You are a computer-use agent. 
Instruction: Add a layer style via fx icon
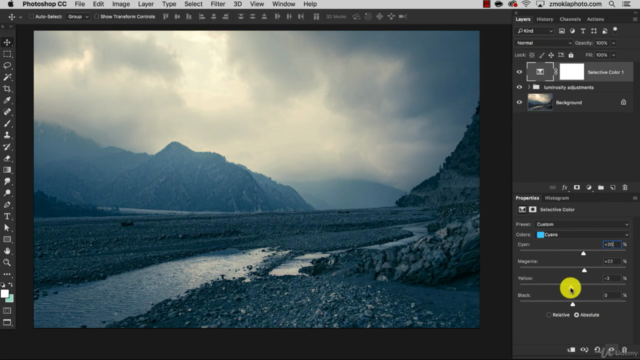[x=564, y=187]
